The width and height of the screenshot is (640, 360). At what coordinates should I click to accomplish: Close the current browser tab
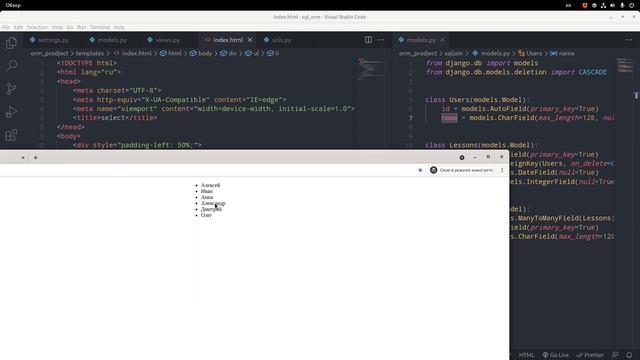click(23, 157)
